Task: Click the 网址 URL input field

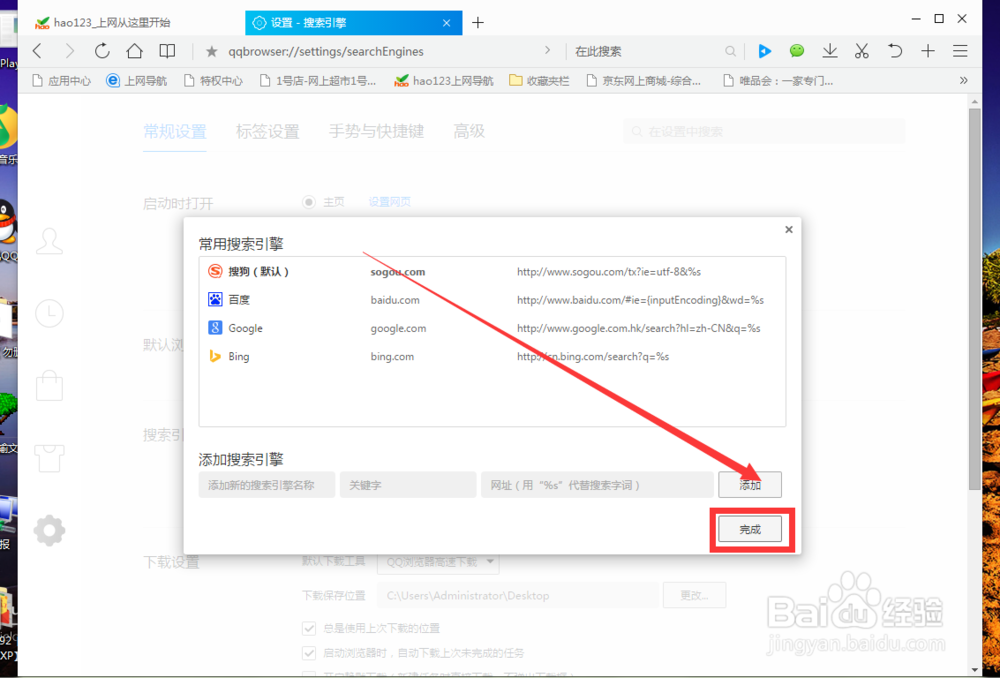Action: point(597,485)
